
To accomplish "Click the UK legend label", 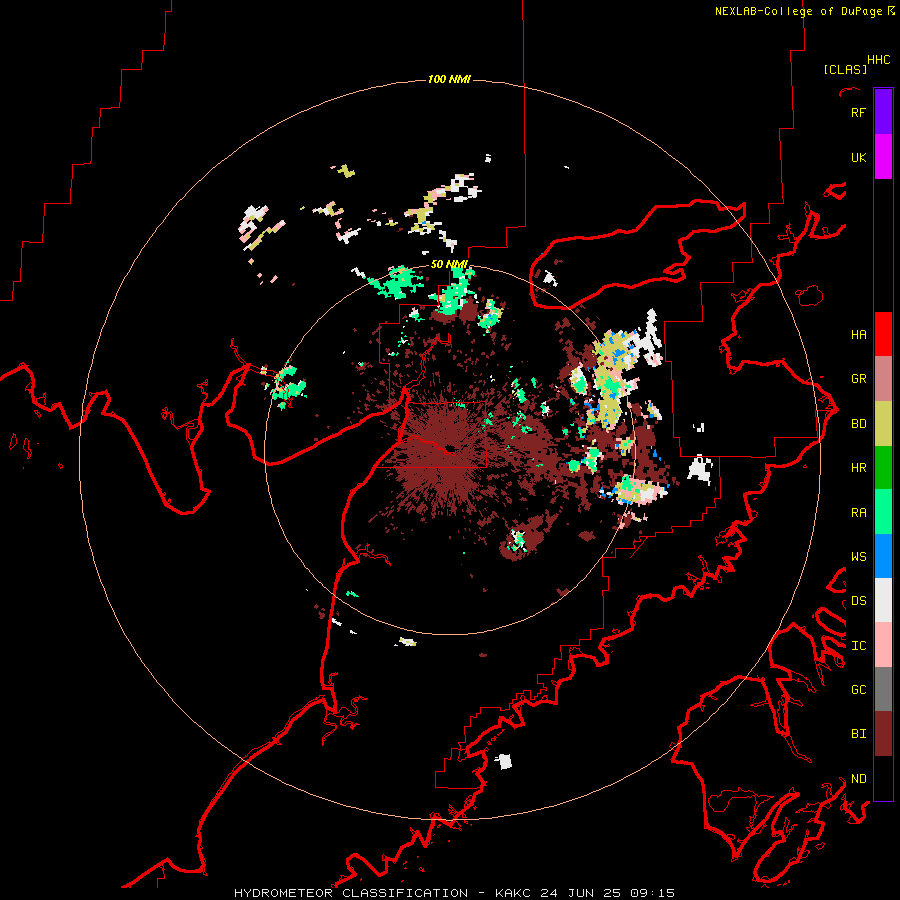I will click(x=858, y=157).
